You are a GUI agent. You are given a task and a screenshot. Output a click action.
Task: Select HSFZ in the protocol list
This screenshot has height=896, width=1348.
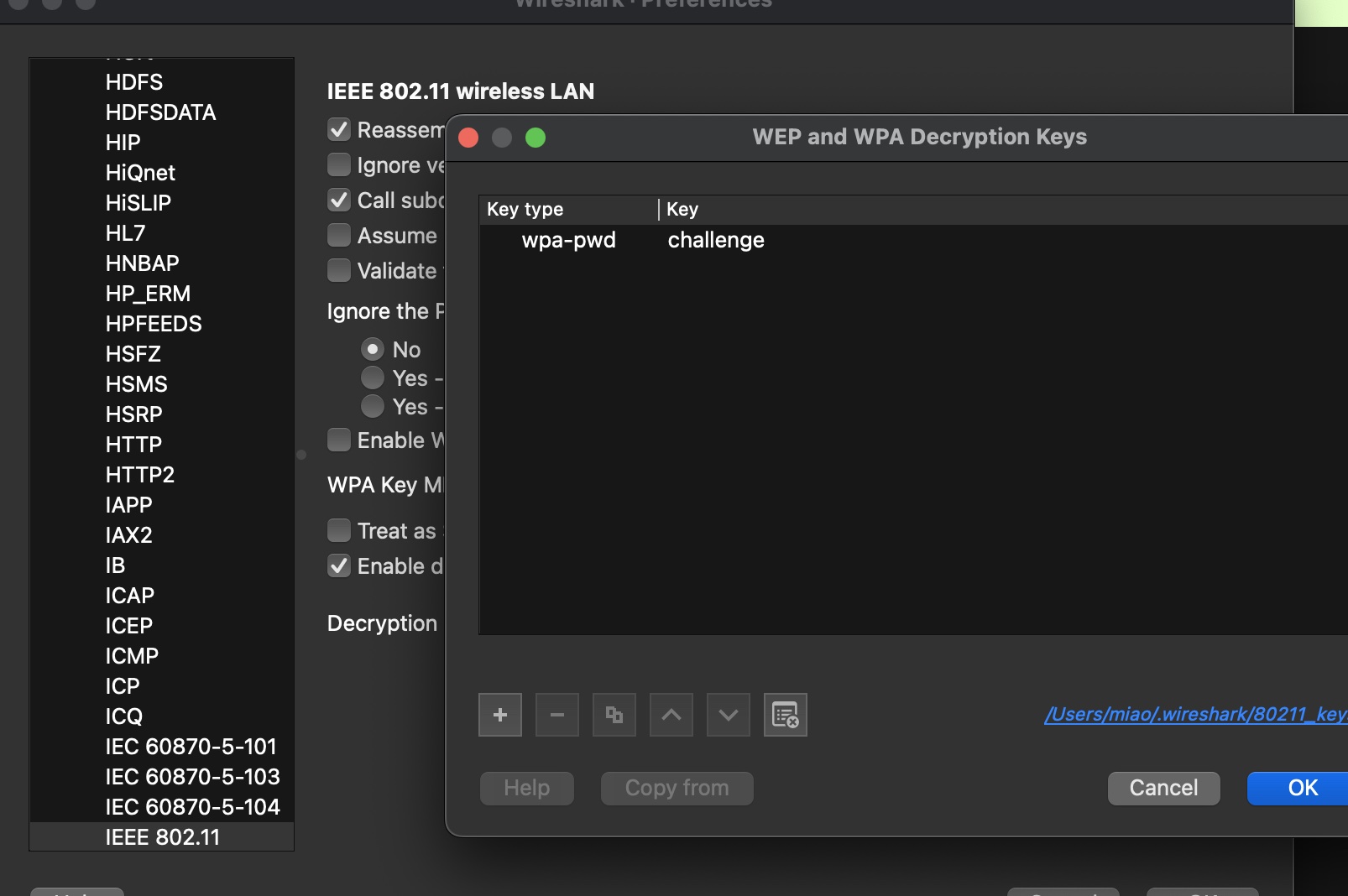pos(133,354)
